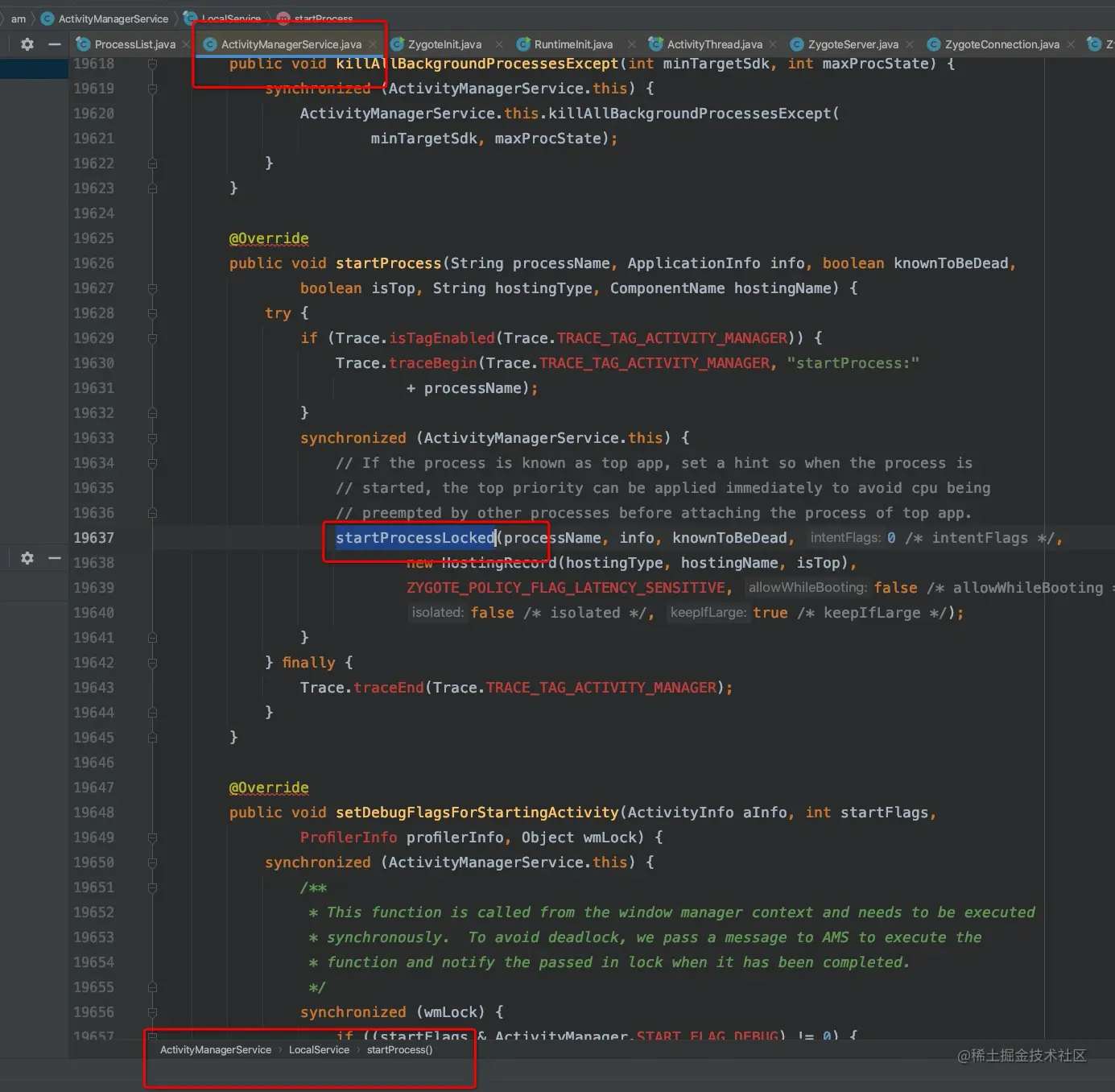Screen dimensions: 1115x1092
Task: Switch to the ZygoteInit.java tab
Action: click(x=445, y=44)
